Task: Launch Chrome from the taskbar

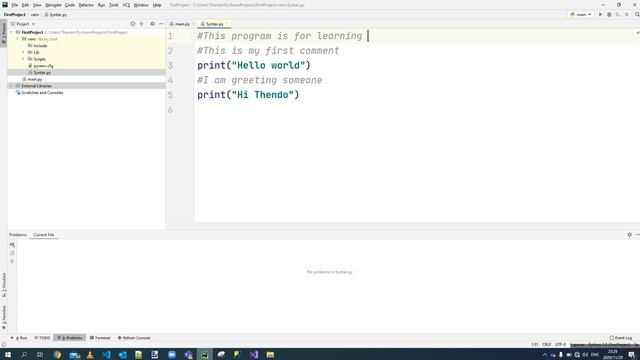Action: [x=57, y=355]
